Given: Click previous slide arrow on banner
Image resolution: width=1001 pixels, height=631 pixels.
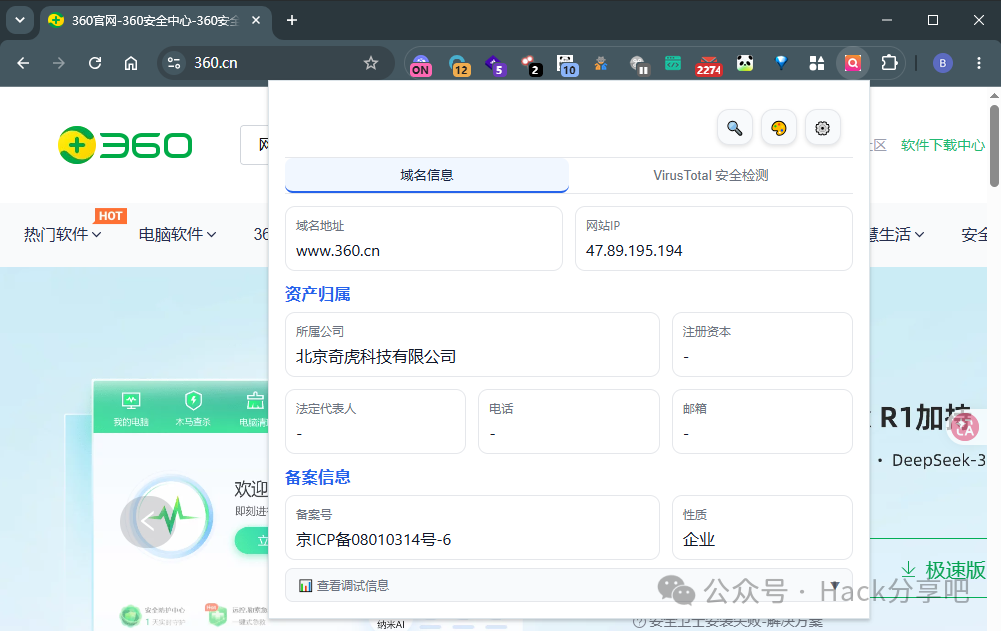Looking at the screenshot, I should tap(147, 522).
